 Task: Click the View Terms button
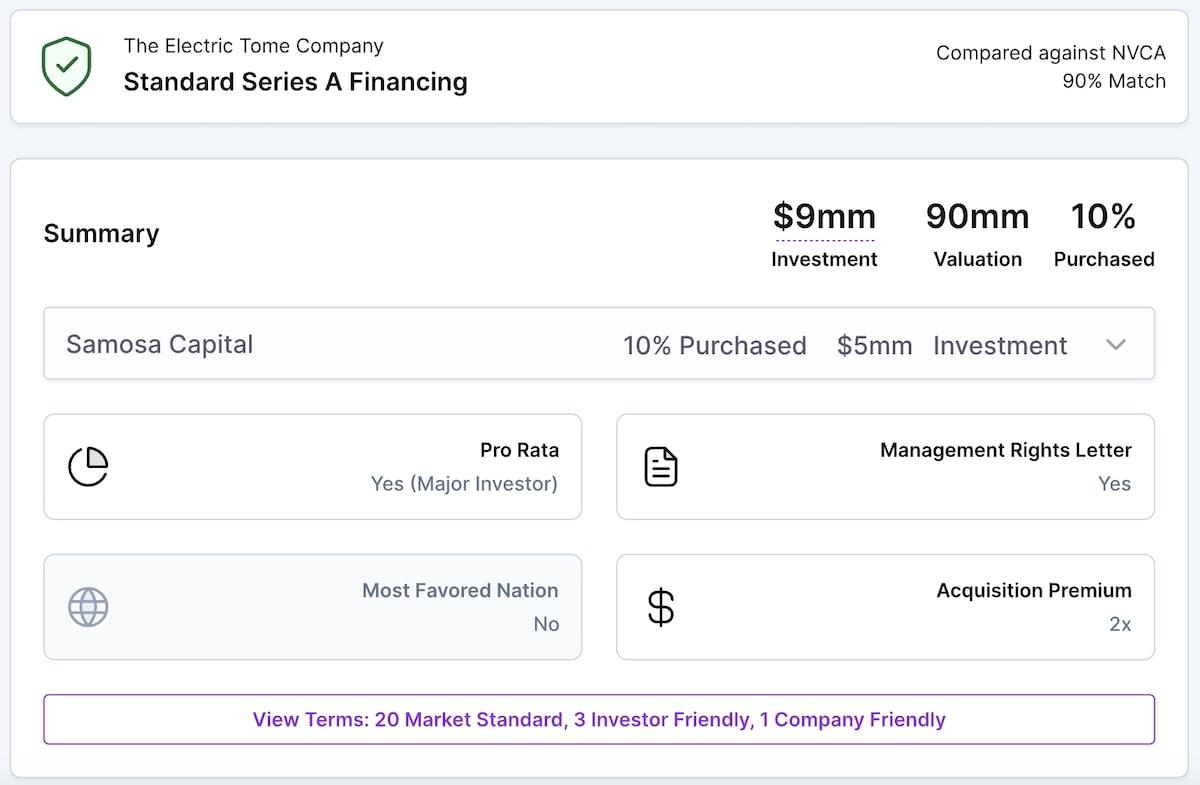tap(598, 719)
